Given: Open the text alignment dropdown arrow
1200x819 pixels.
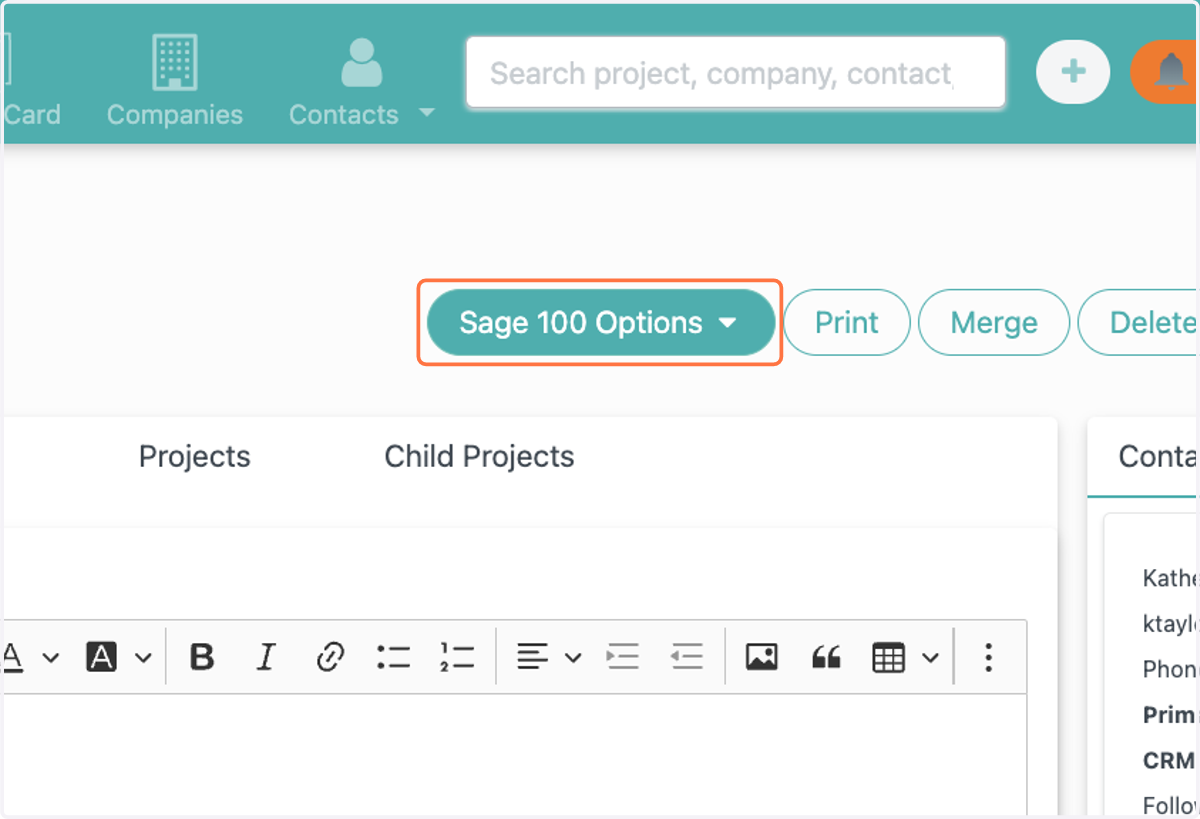Looking at the screenshot, I should 573,658.
